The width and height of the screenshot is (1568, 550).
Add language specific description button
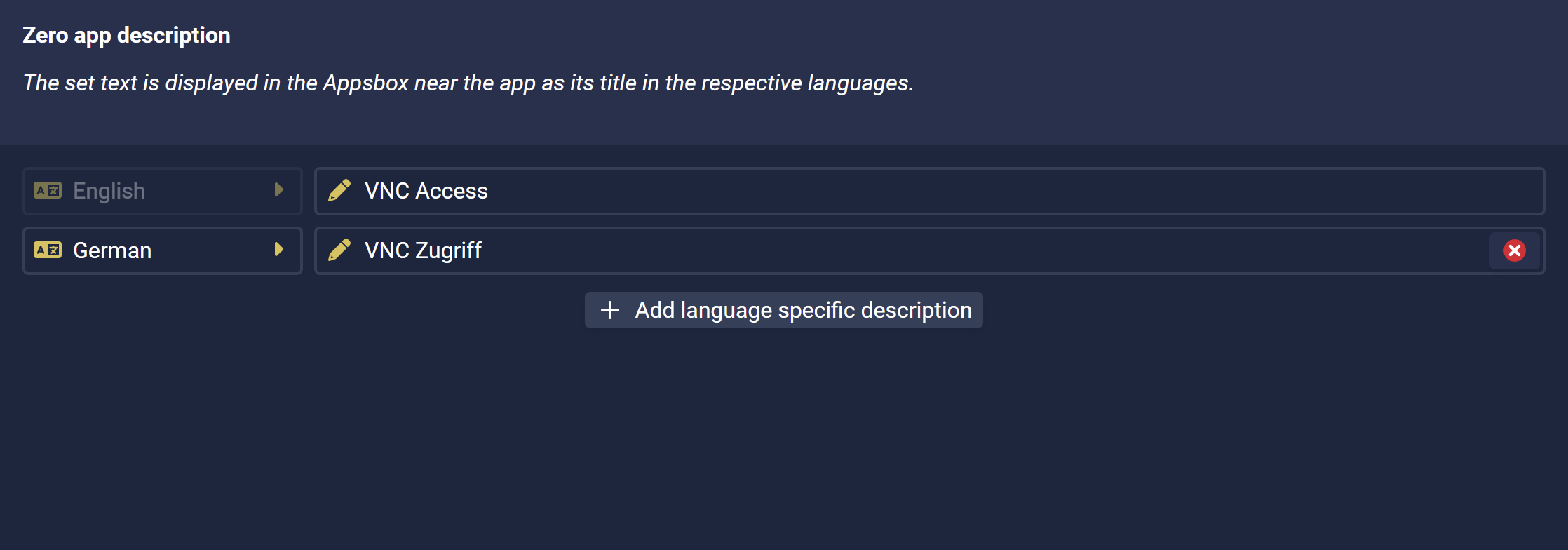(x=784, y=310)
